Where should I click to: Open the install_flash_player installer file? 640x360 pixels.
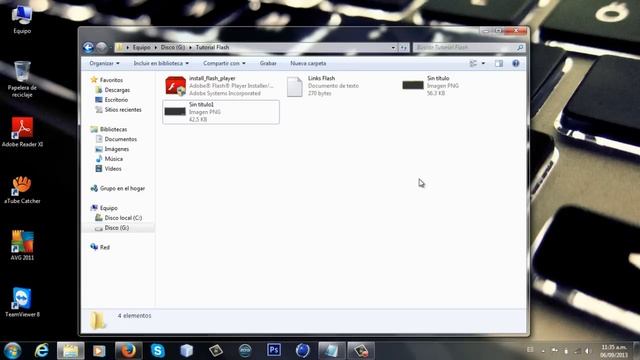point(220,86)
